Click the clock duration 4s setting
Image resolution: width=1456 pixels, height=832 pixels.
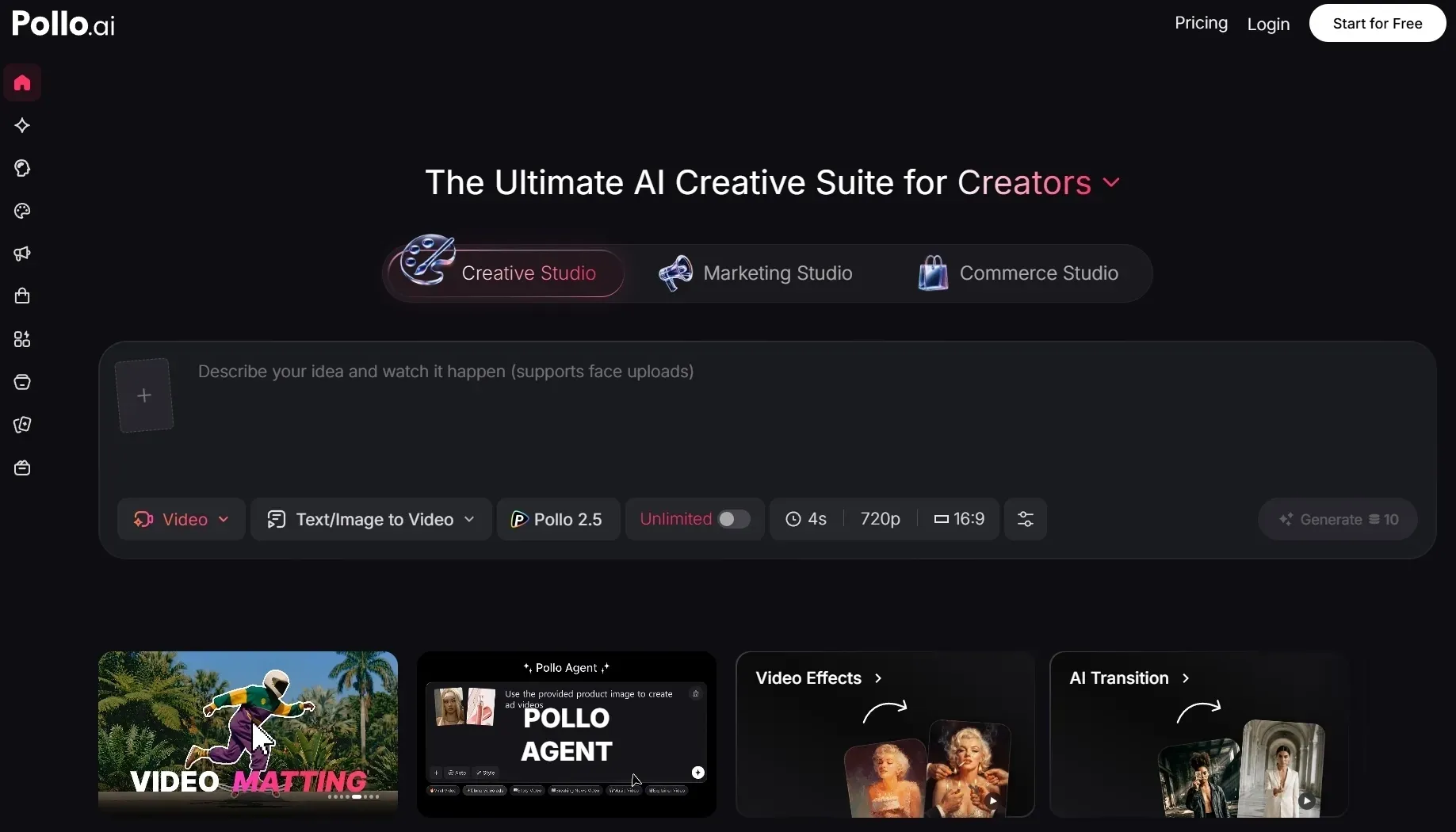click(x=806, y=519)
